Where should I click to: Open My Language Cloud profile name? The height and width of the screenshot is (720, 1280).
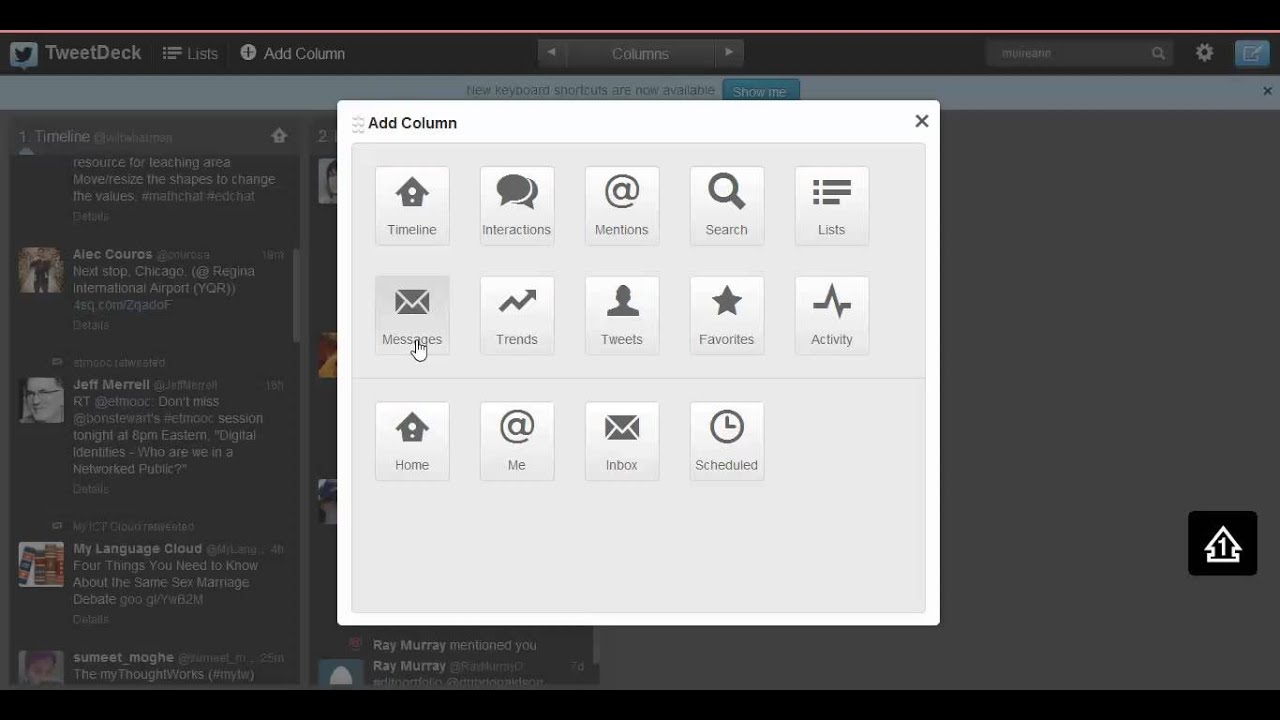pyautogui.click(x=137, y=548)
